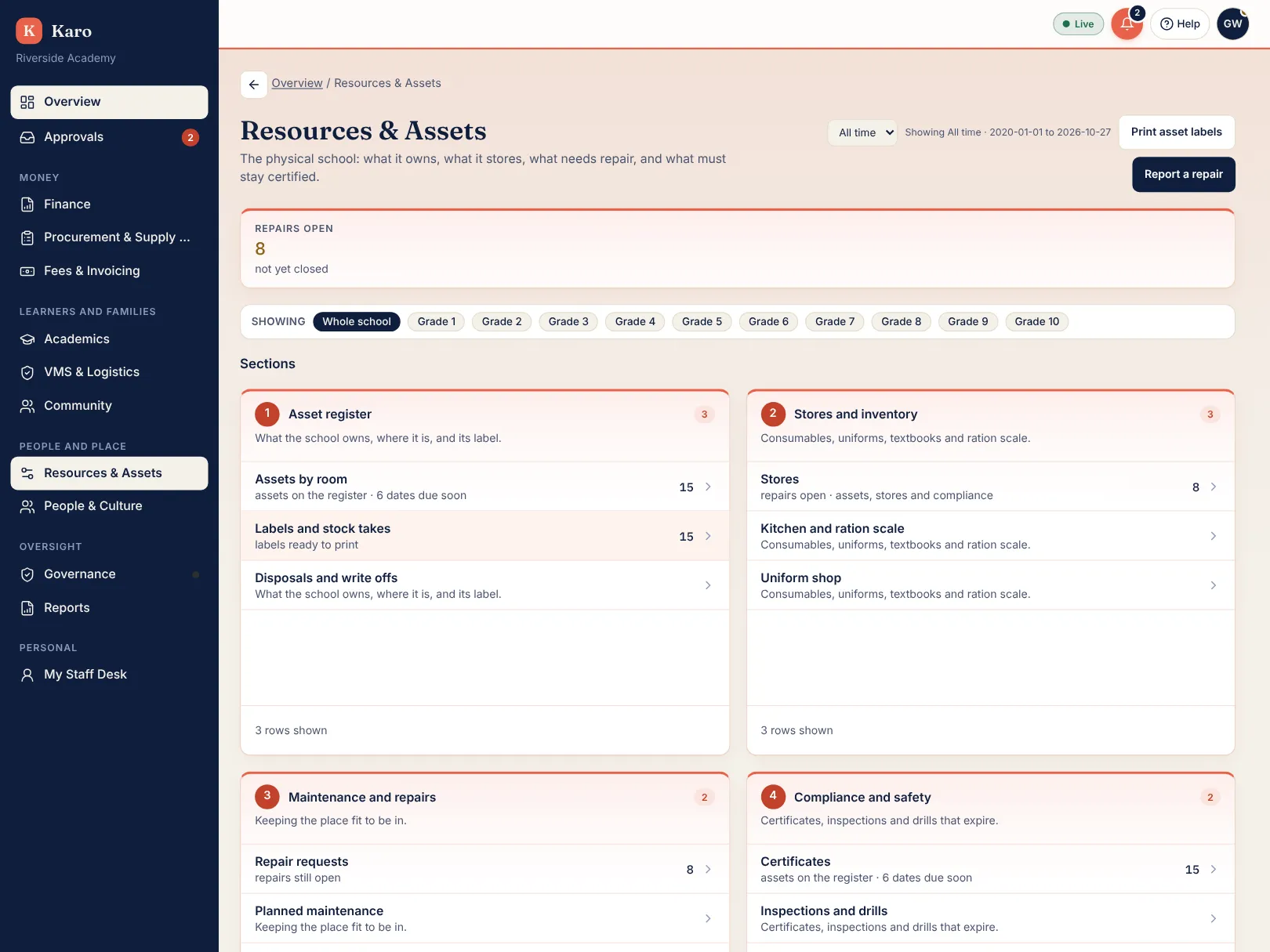This screenshot has width=1270, height=952.
Task: Click the VMS & Logistics shield icon
Action: [x=27, y=372]
